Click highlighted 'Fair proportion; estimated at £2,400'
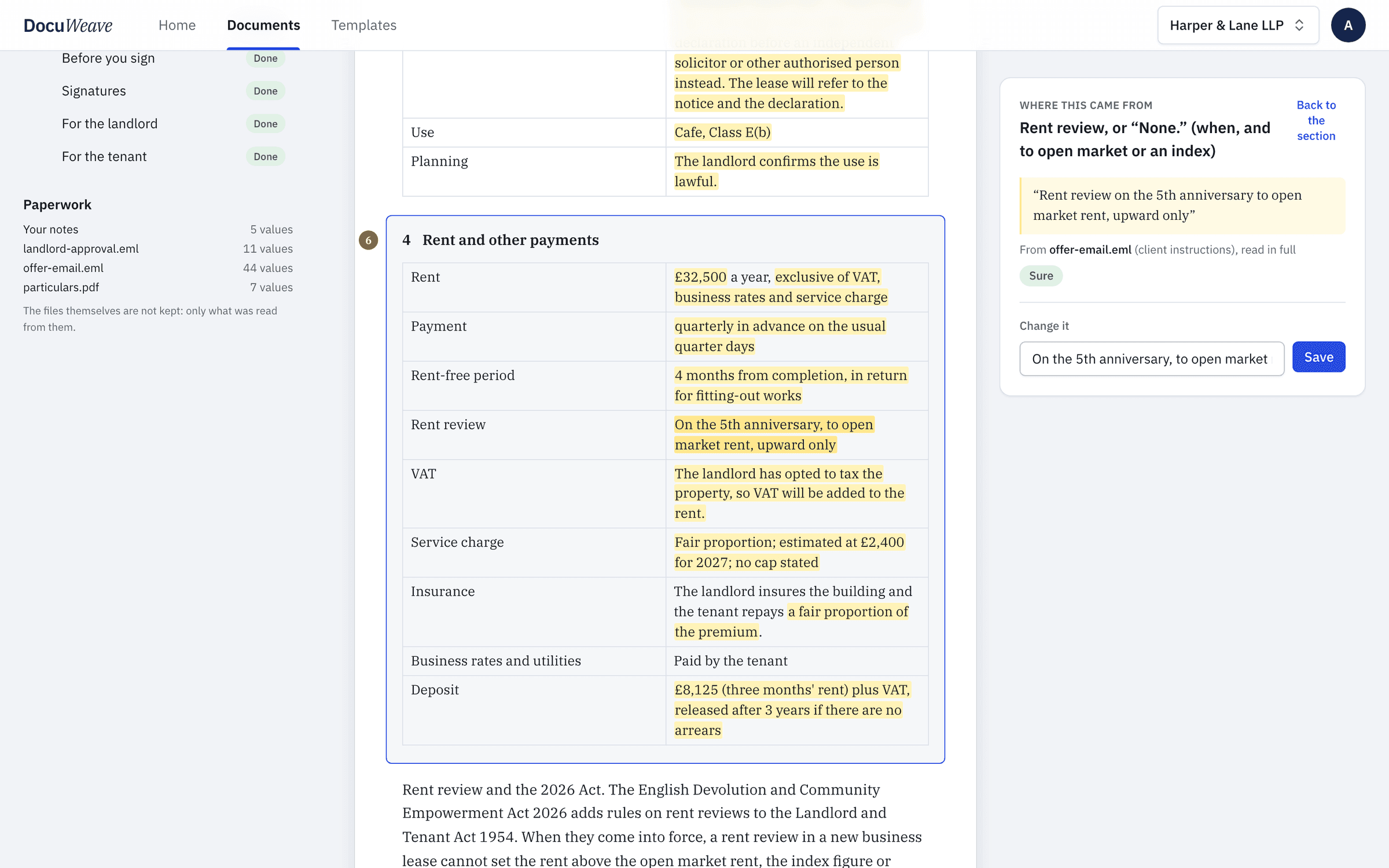 (x=789, y=553)
